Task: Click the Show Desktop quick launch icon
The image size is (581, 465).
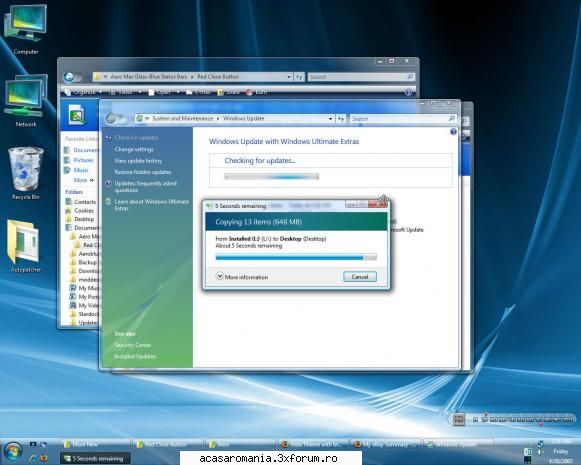Action: tap(33, 444)
